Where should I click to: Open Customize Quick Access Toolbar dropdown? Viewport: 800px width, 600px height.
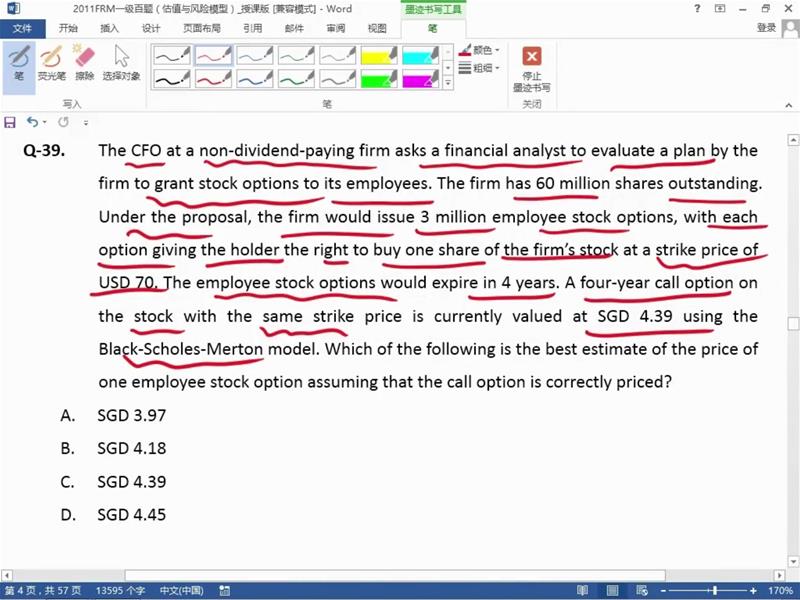point(86,122)
